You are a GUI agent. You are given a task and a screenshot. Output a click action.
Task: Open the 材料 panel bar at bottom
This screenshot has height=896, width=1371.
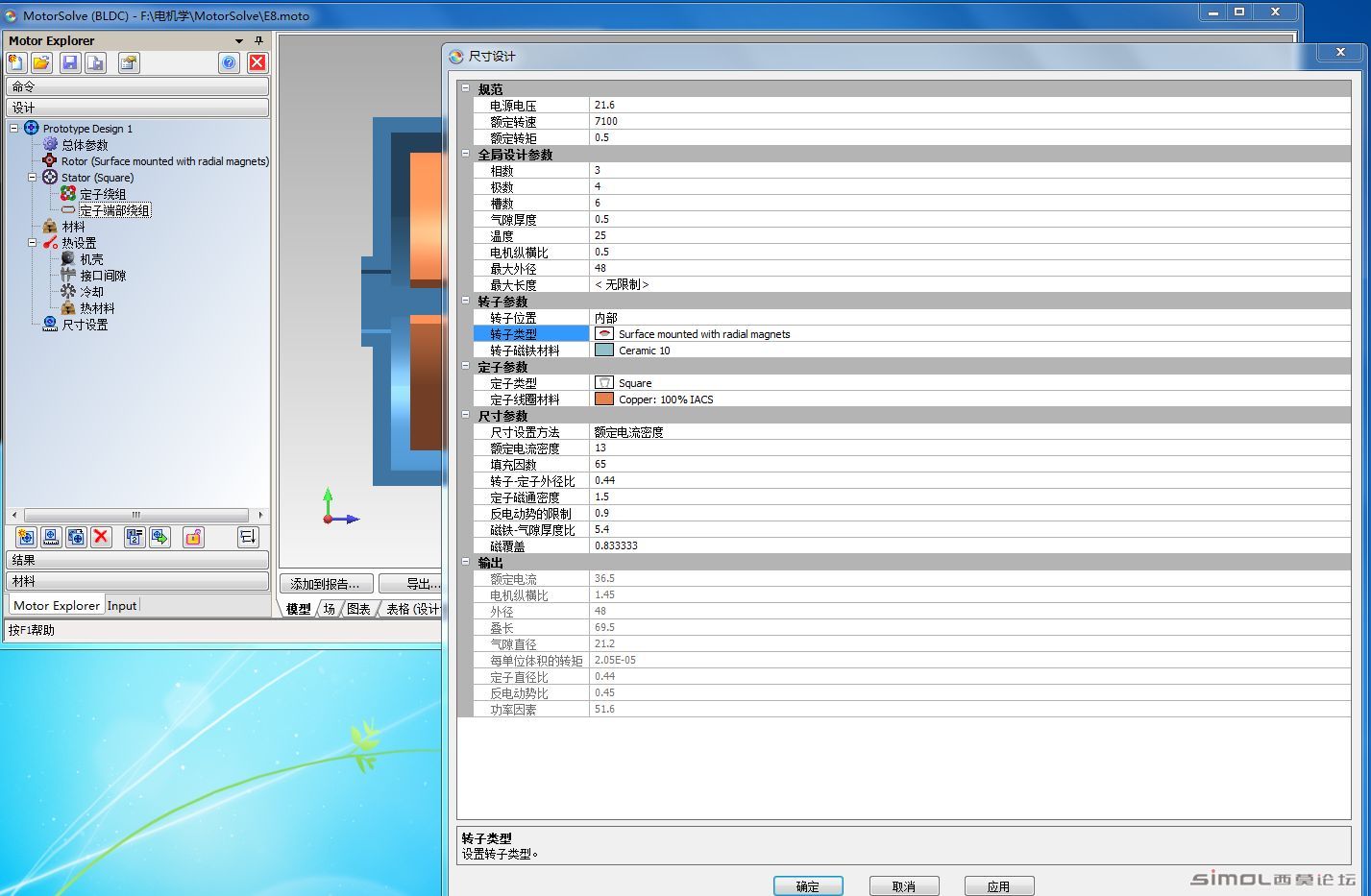pos(137,581)
